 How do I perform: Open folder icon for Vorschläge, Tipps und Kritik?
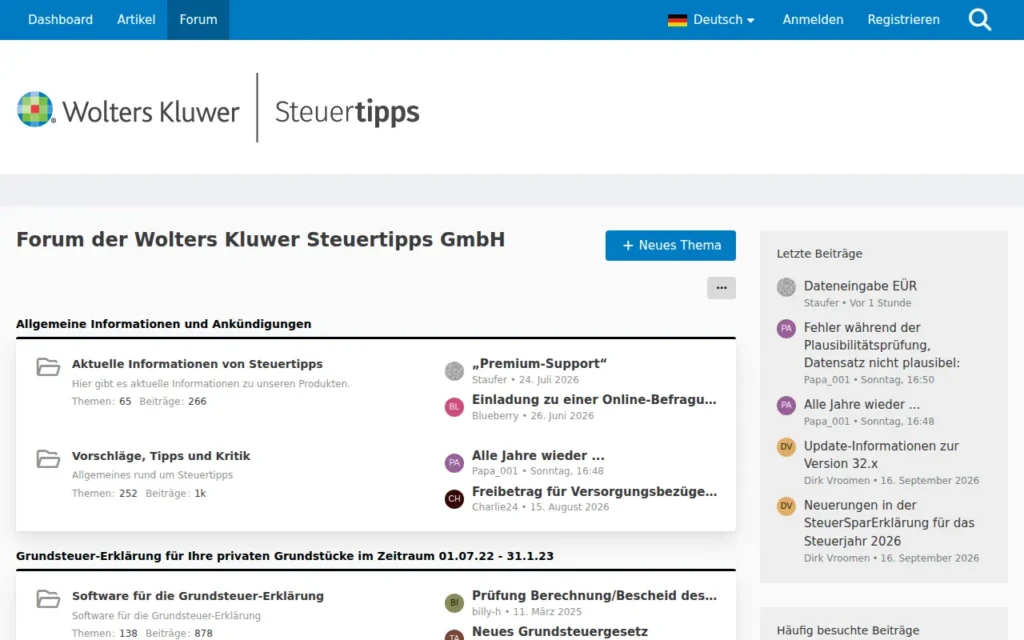coord(48,458)
